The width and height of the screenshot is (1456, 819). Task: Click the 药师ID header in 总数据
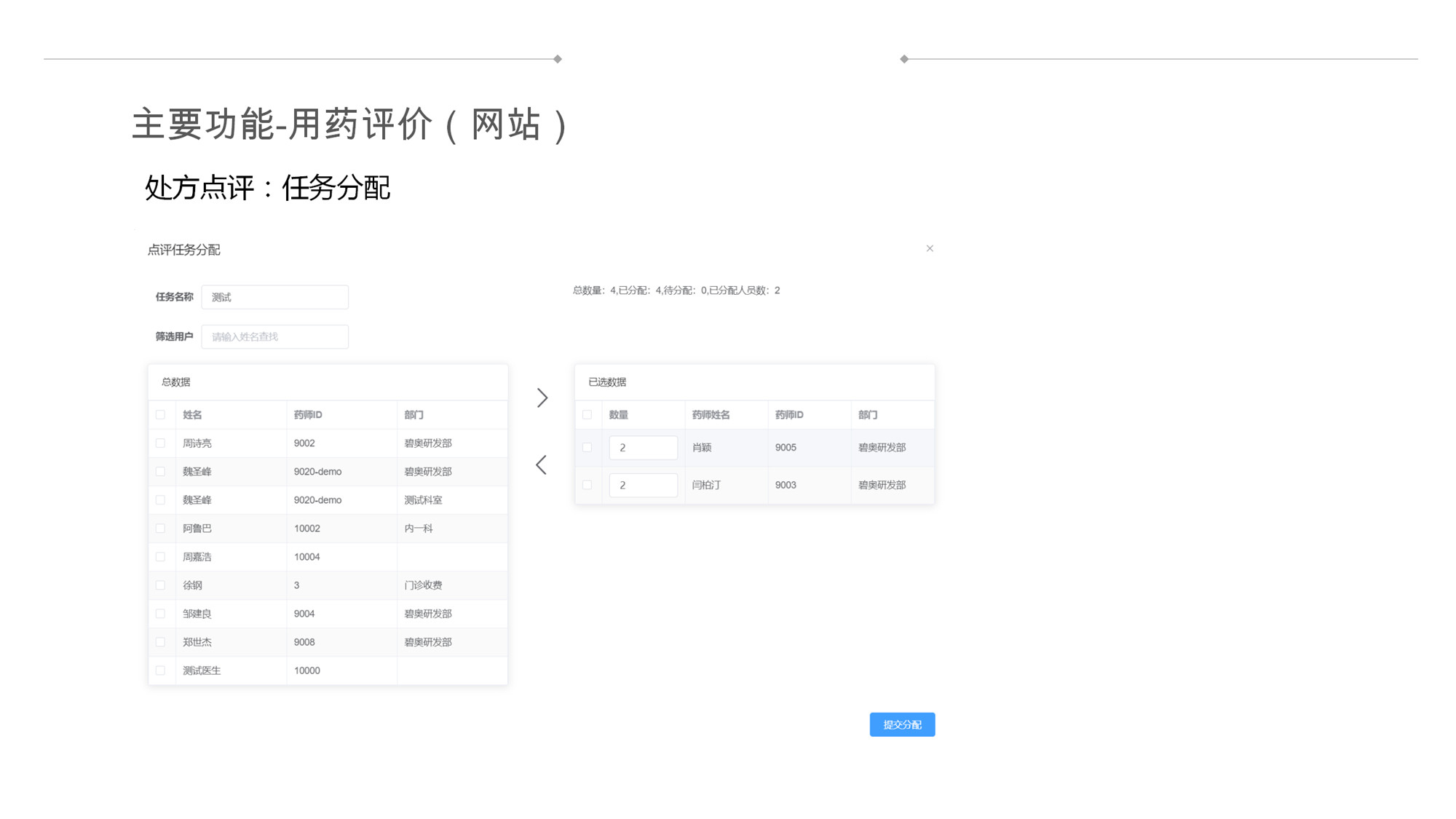[x=308, y=415]
